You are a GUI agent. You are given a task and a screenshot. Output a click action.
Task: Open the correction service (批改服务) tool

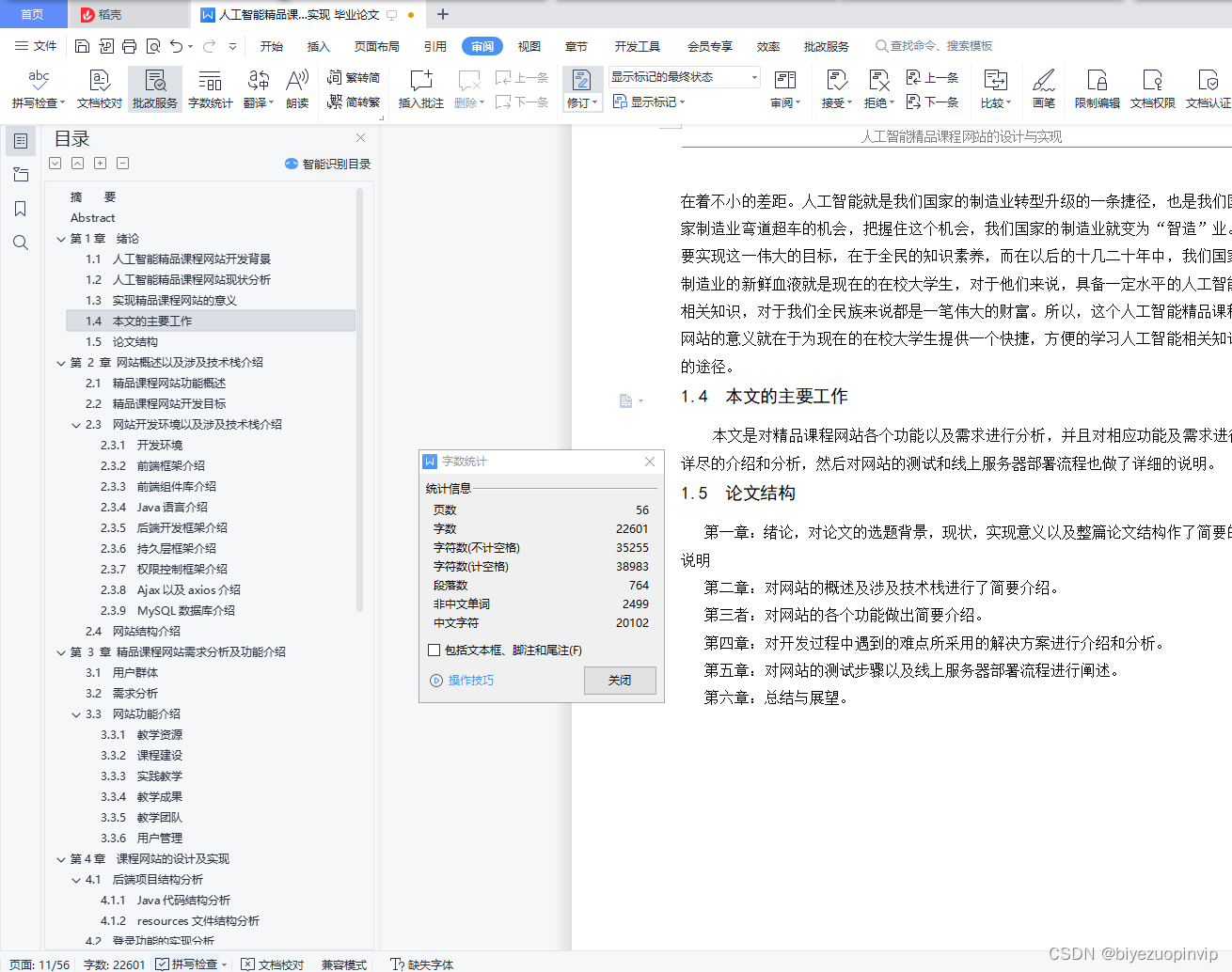155,89
